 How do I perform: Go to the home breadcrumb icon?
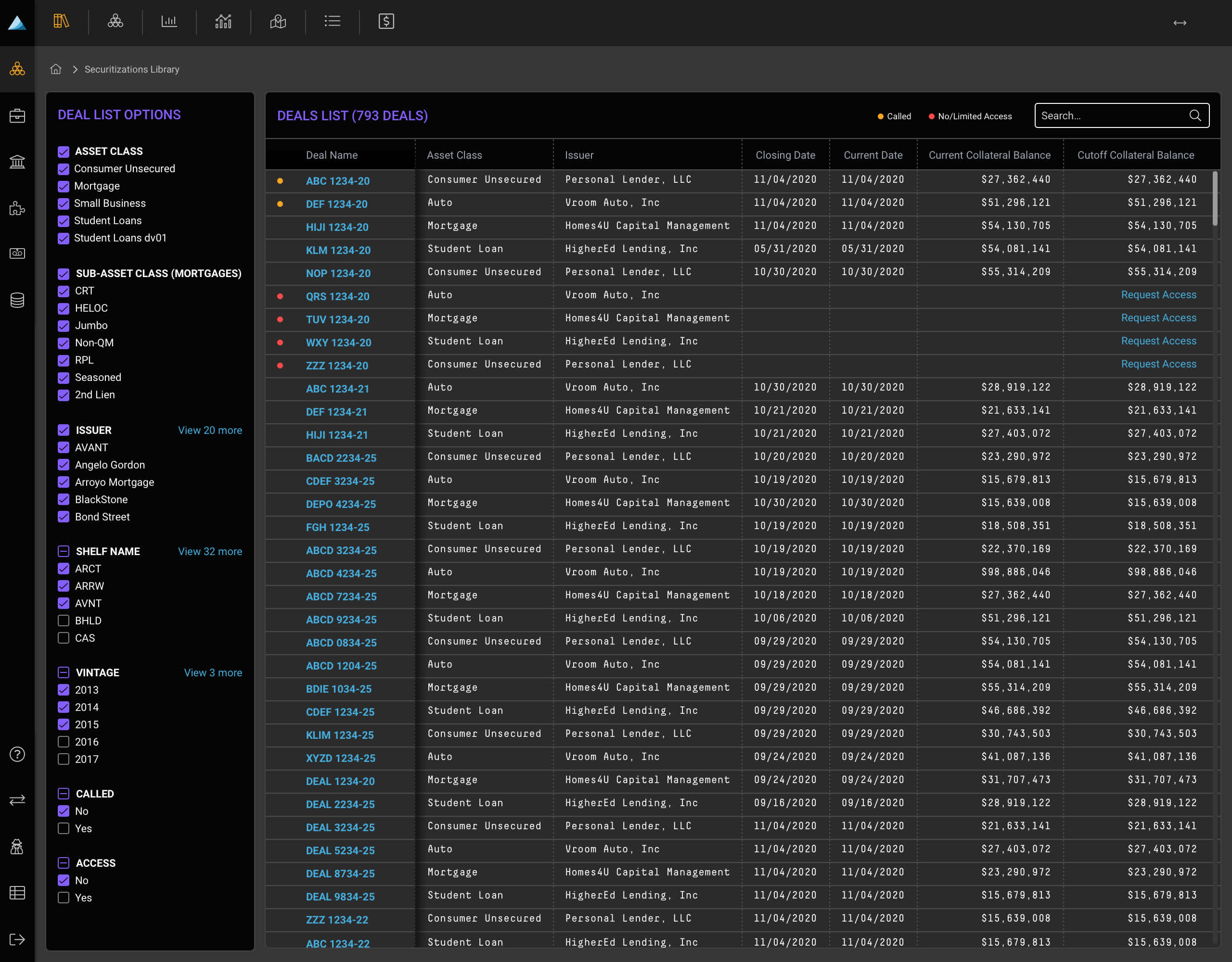tap(56, 69)
